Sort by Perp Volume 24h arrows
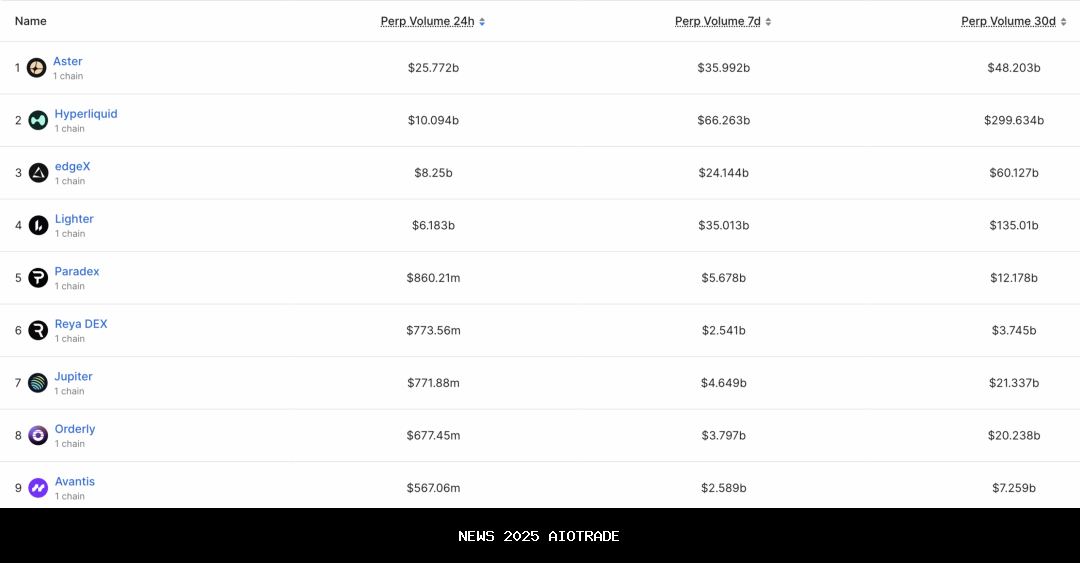1080x563 pixels. (x=482, y=21)
